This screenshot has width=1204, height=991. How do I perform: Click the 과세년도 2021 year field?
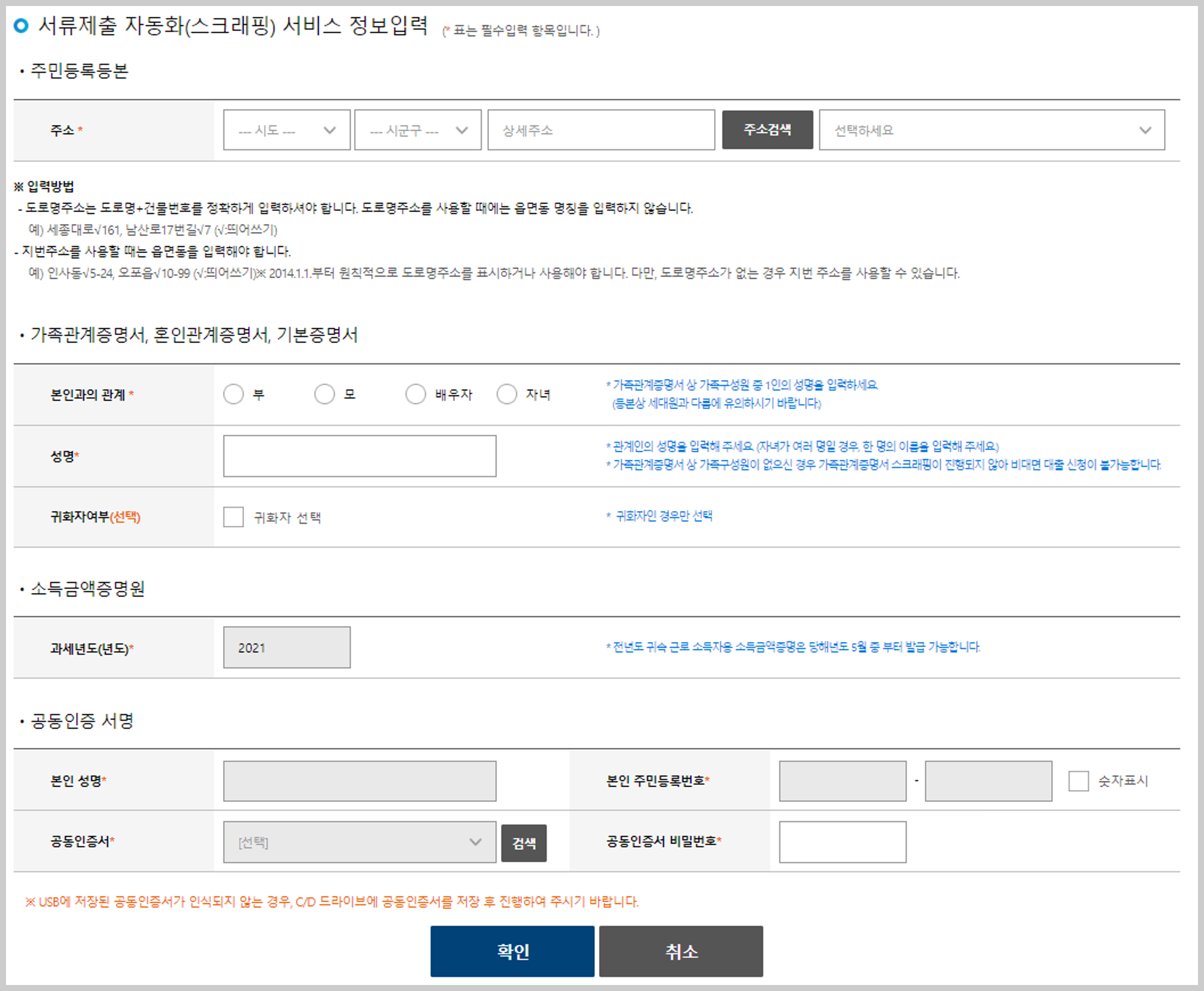point(287,647)
